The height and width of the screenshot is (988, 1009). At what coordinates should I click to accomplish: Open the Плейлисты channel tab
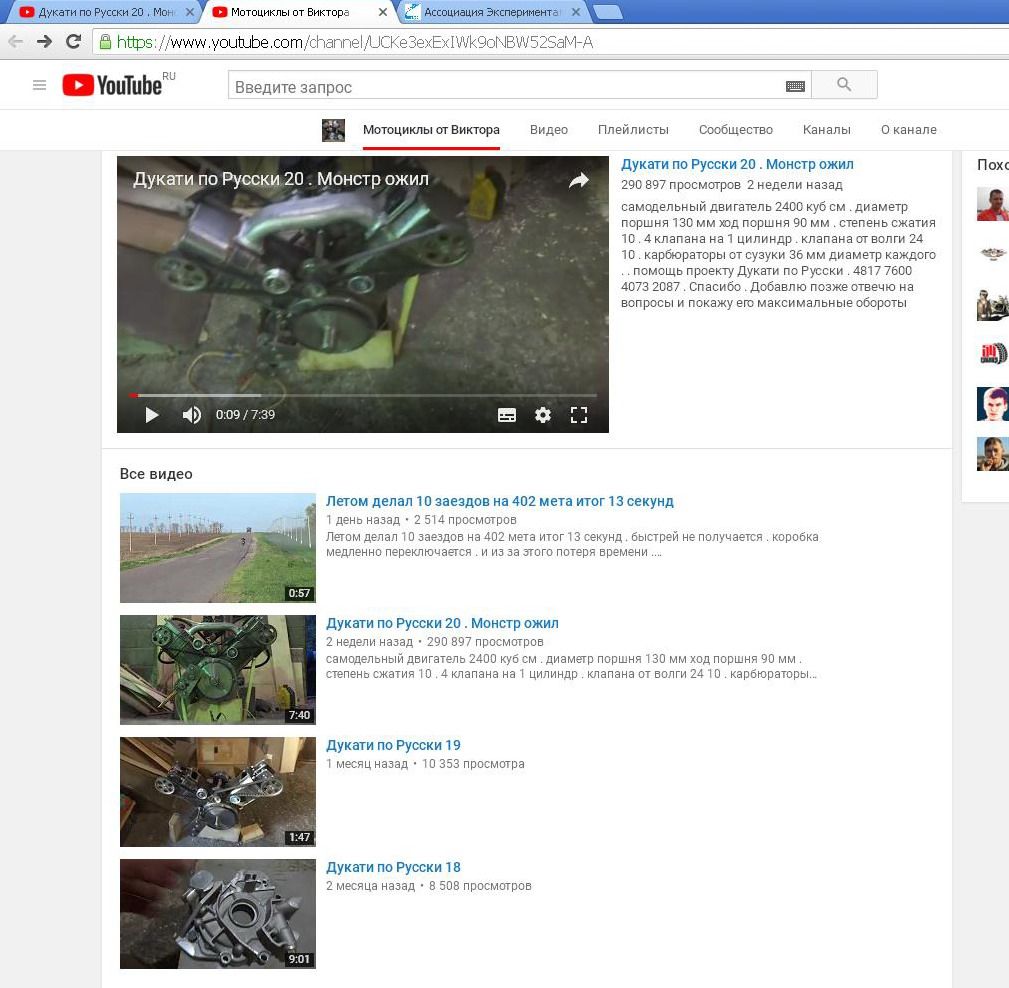coord(633,130)
